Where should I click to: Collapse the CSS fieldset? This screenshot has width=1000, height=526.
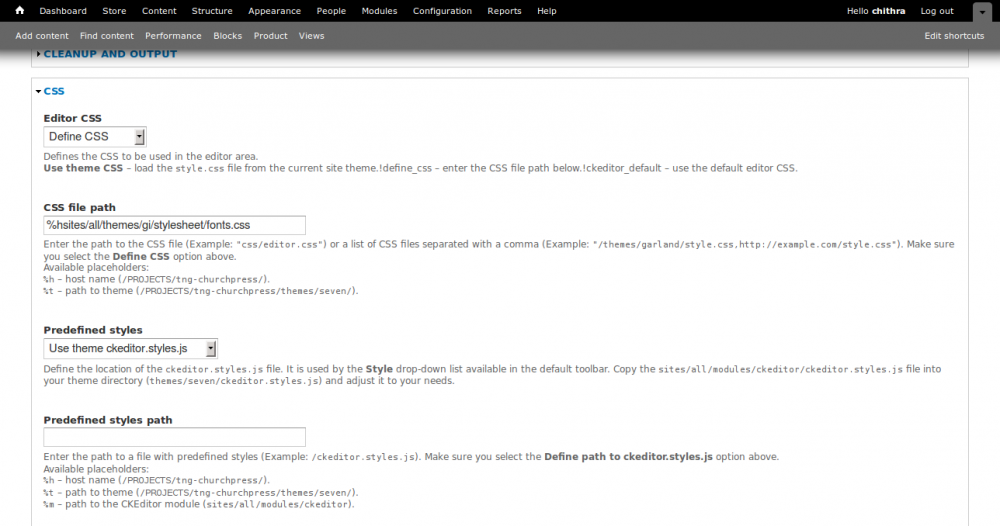[x=54, y=91]
